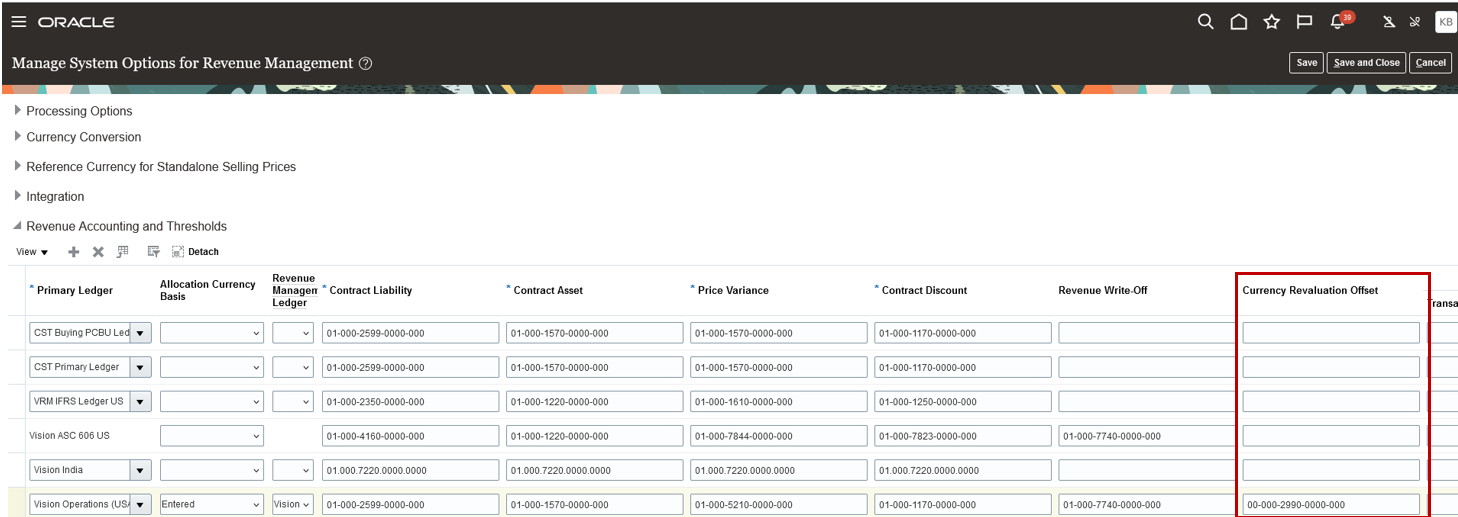Open Revenue Management Ledger dropdown for CST Primary Ledger
This screenshot has height=517, width=1458.
click(x=293, y=367)
